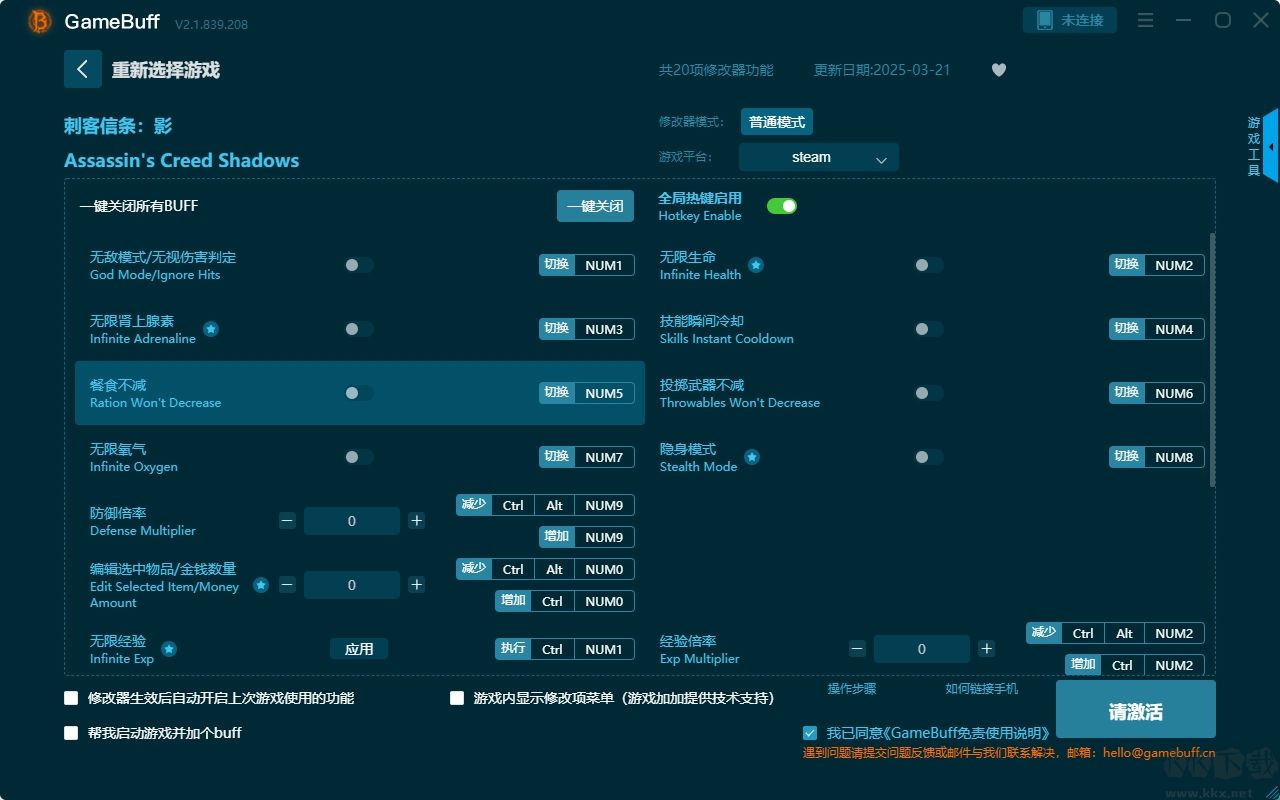Click the 应用 button for Infinite Exp

coord(359,649)
